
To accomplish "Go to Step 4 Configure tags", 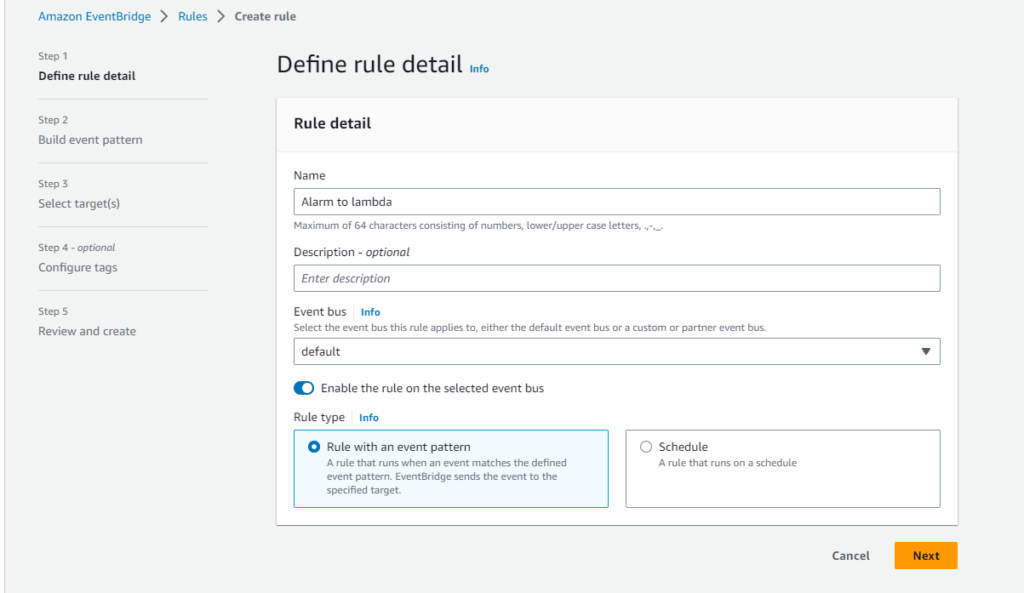I will tap(78, 267).
